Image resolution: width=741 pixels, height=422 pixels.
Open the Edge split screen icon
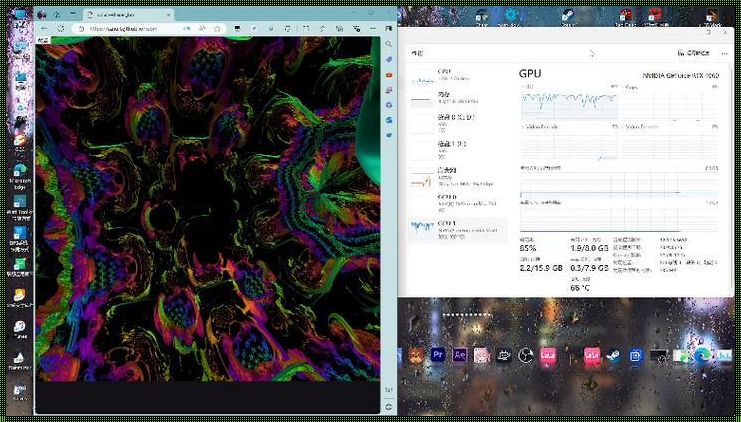coord(306,29)
